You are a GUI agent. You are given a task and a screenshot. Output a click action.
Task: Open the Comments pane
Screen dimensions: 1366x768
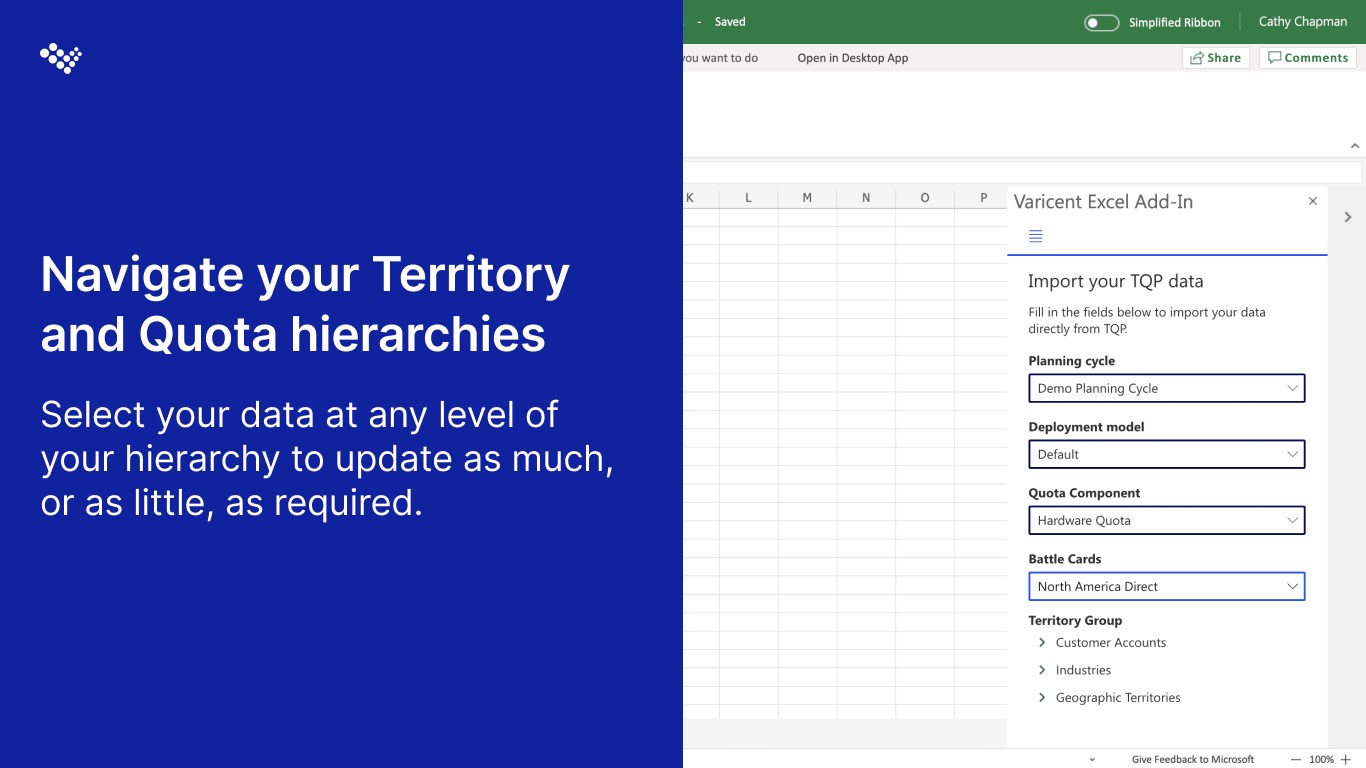coord(1308,58)
